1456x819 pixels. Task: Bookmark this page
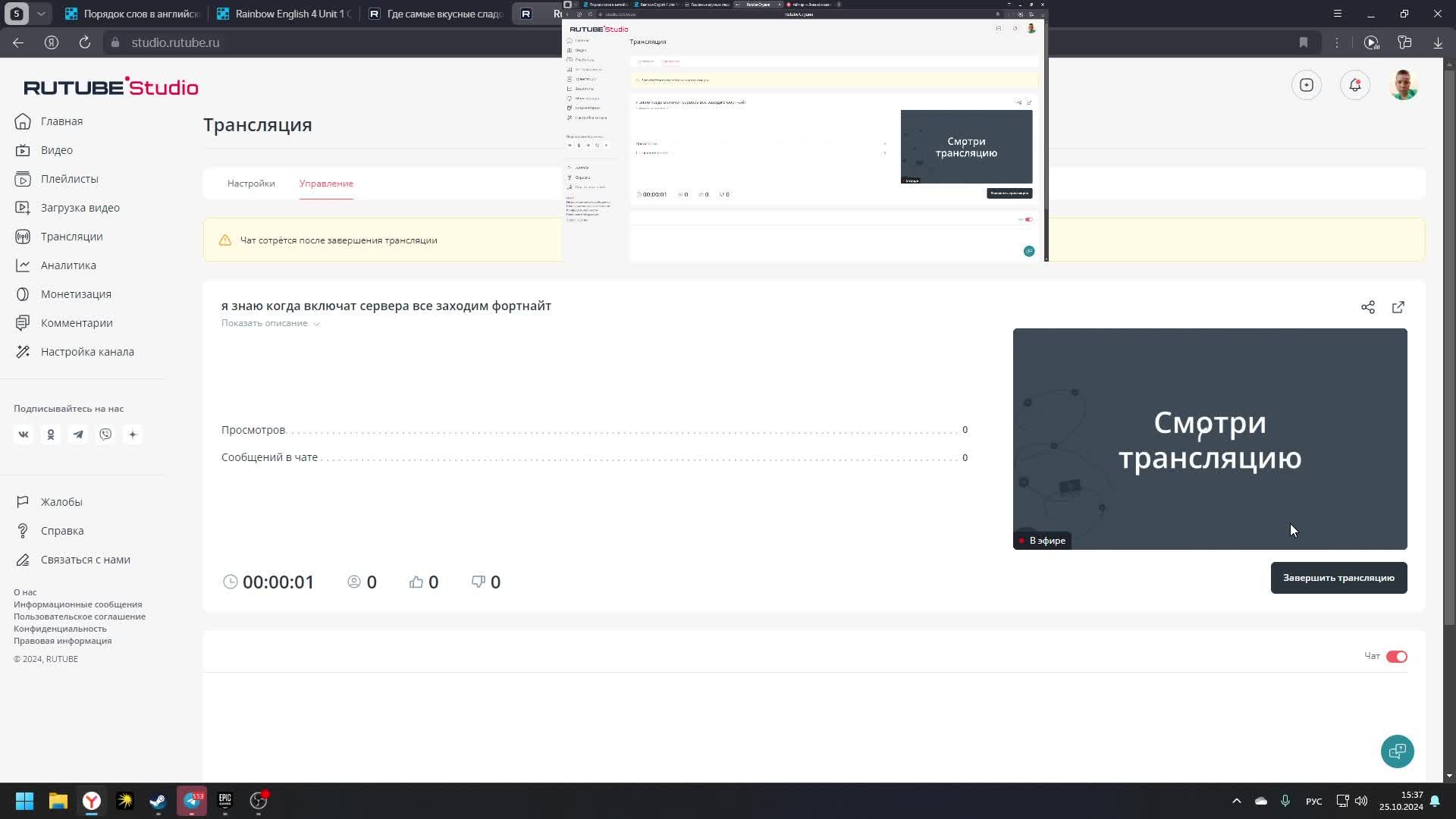coord(1304,42)
